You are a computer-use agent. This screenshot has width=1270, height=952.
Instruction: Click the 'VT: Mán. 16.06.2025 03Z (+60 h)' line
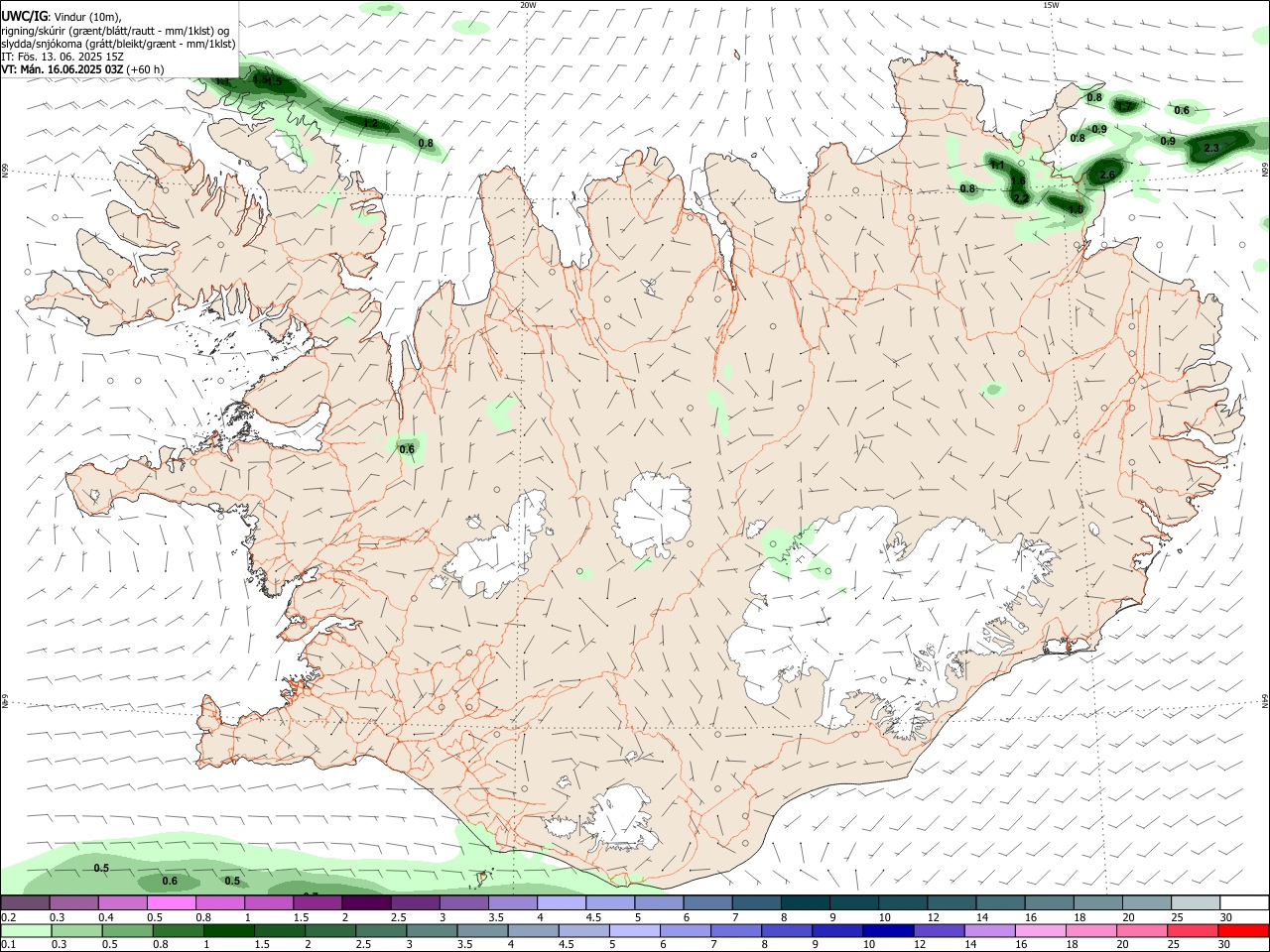click(x=82, y=69)
